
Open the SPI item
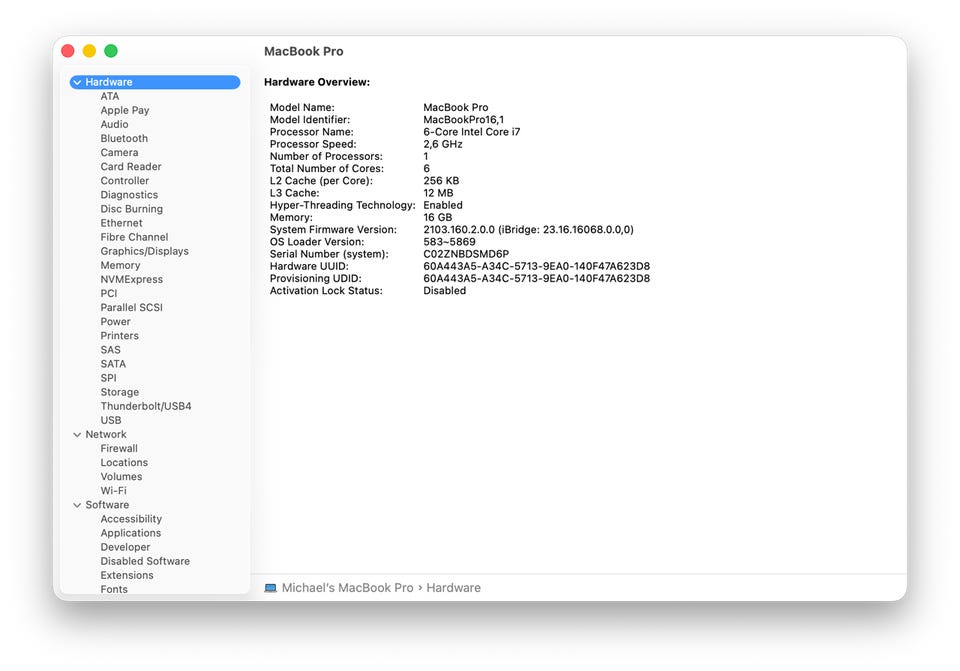tap(108, 378)
